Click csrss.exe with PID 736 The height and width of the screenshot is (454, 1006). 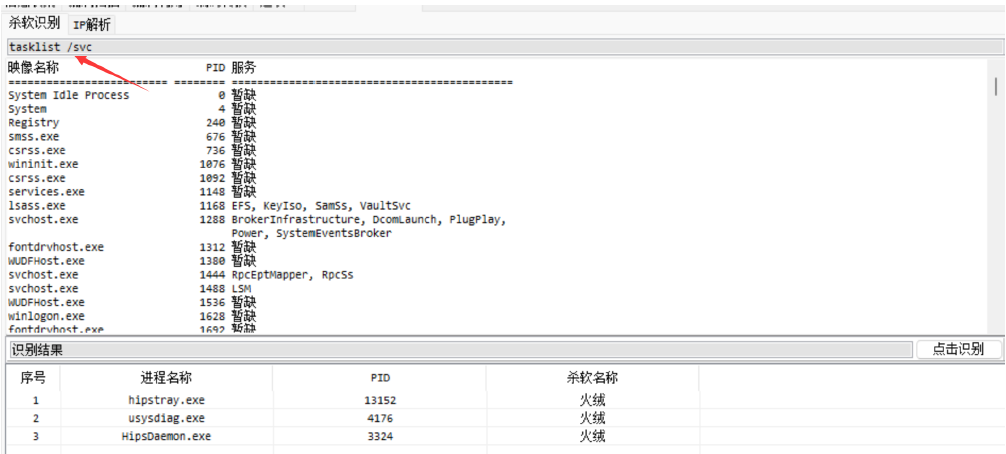132,151
